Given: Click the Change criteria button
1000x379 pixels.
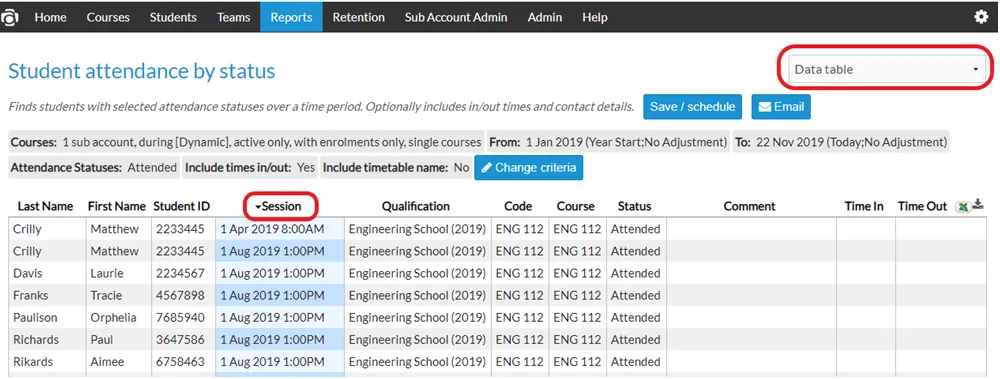Looking at the screenshot, I should pos(528,168).
